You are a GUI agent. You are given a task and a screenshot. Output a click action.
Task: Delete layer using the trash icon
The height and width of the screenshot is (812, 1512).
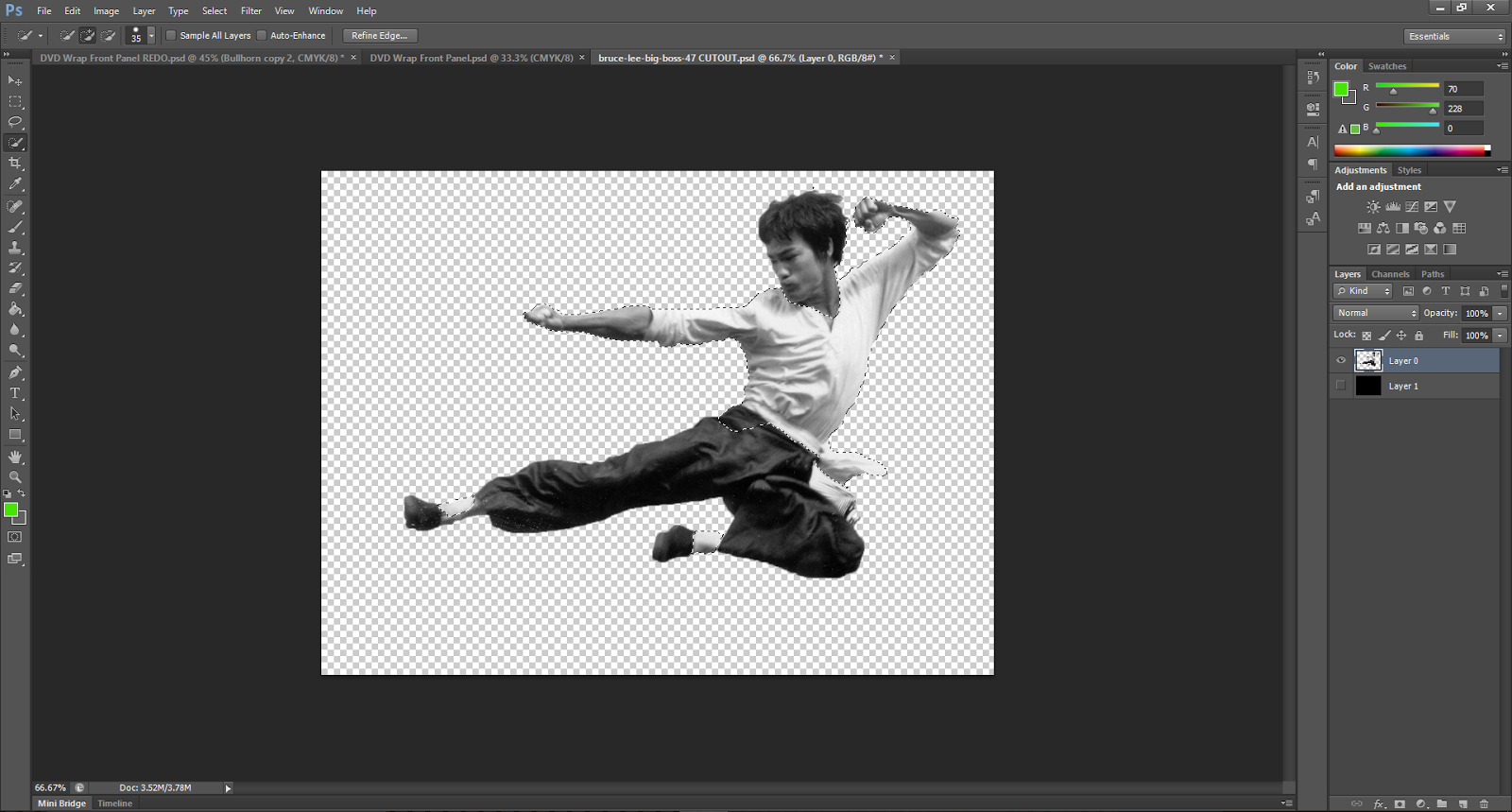[1484, 803]
